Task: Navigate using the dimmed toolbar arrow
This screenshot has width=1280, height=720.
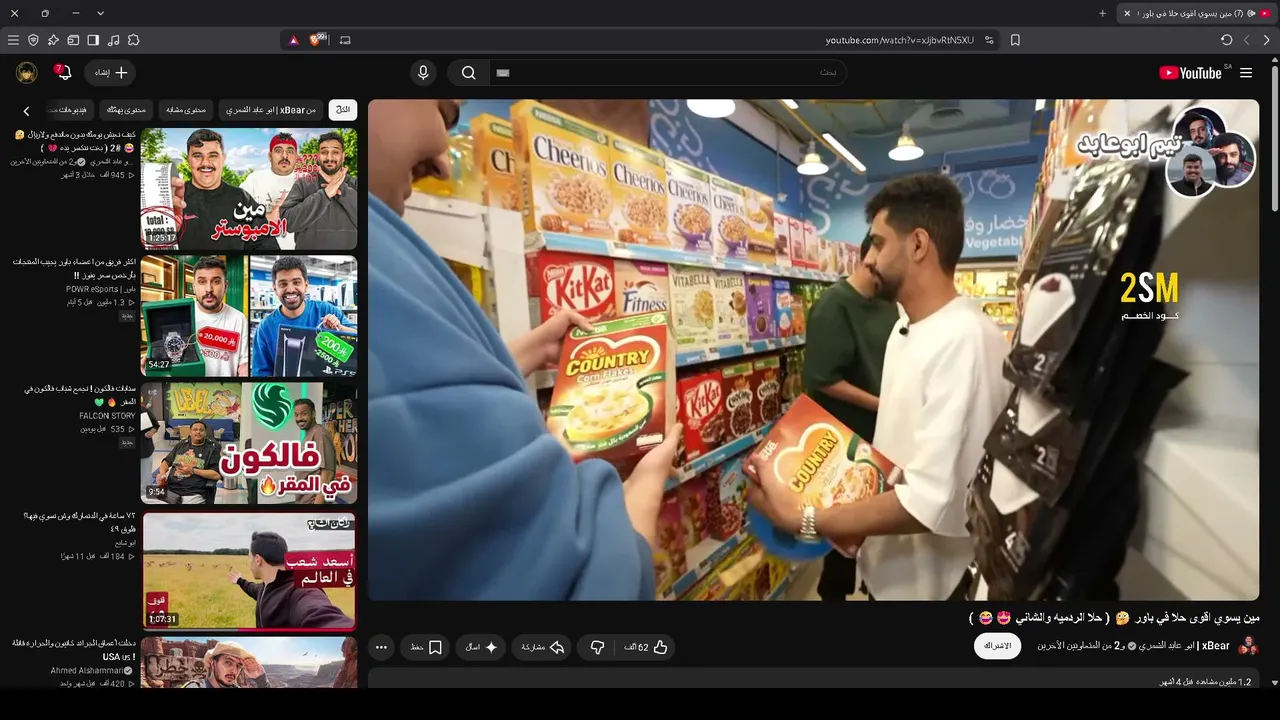Action: click(1247, 40)
